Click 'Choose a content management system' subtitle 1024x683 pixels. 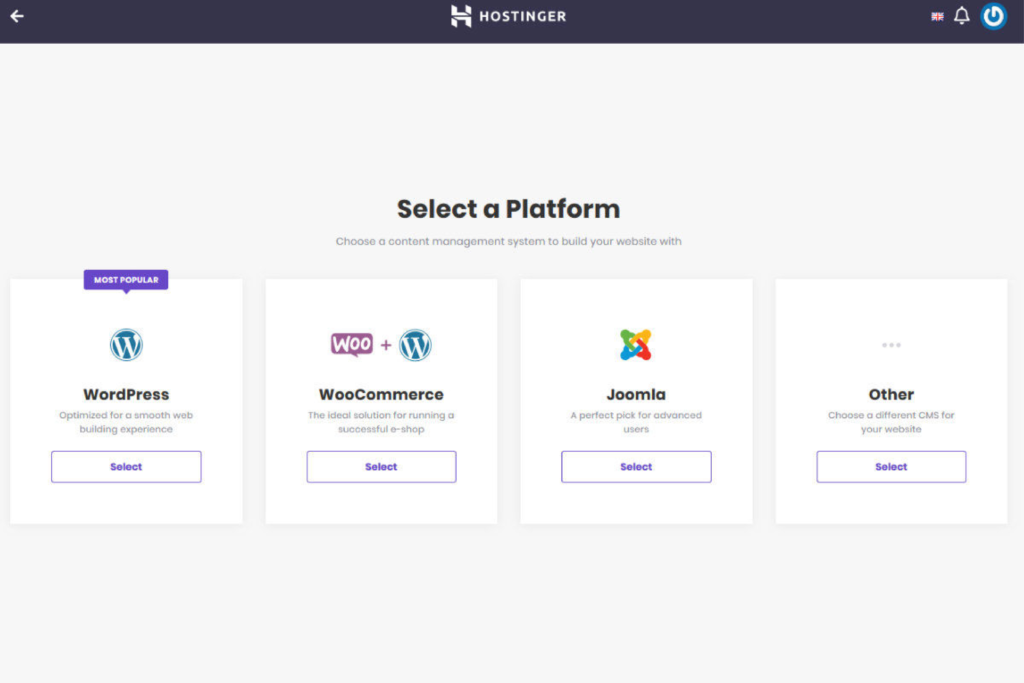509,242
